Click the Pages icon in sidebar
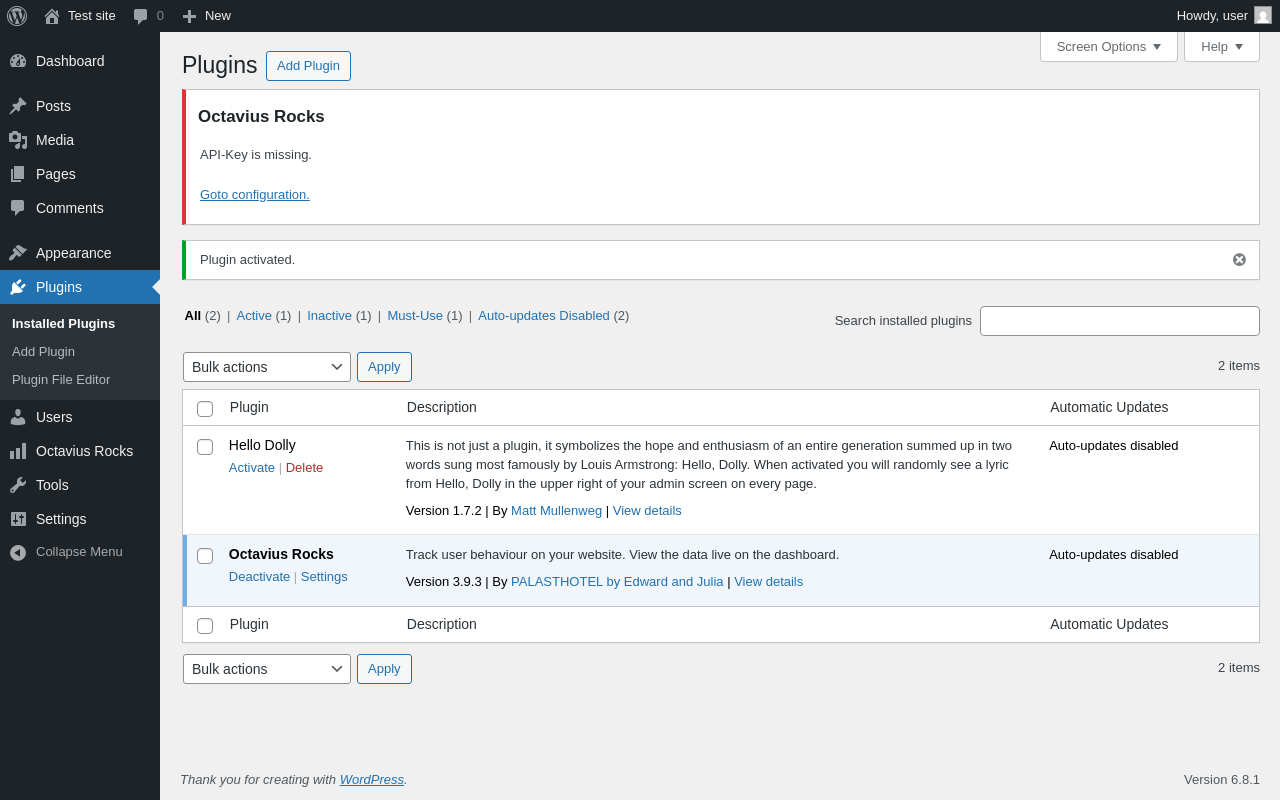This screenshot has width=1280, height=800. (18, 174)
